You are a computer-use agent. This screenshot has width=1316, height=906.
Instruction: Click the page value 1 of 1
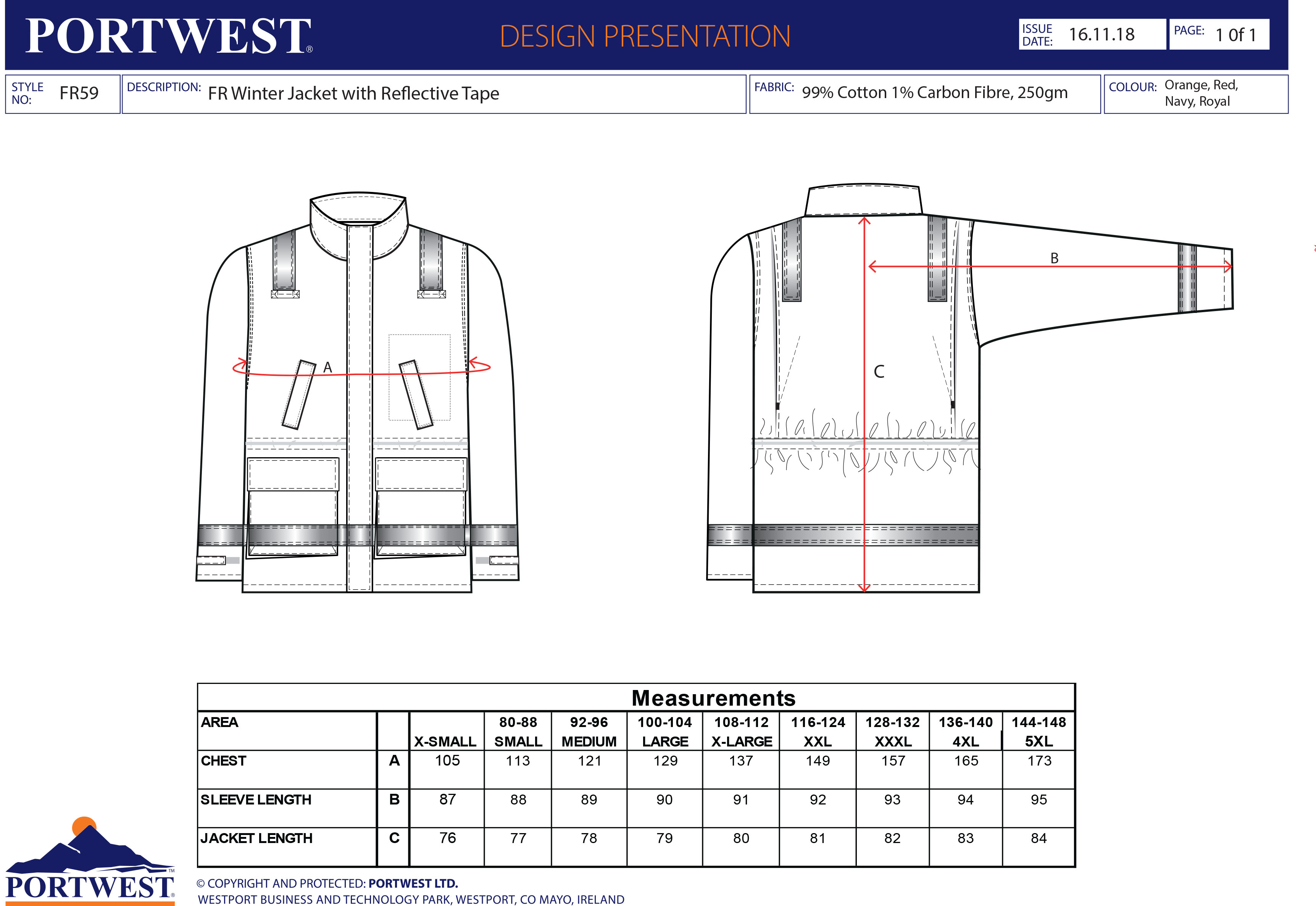click(x=1235, y=35)
